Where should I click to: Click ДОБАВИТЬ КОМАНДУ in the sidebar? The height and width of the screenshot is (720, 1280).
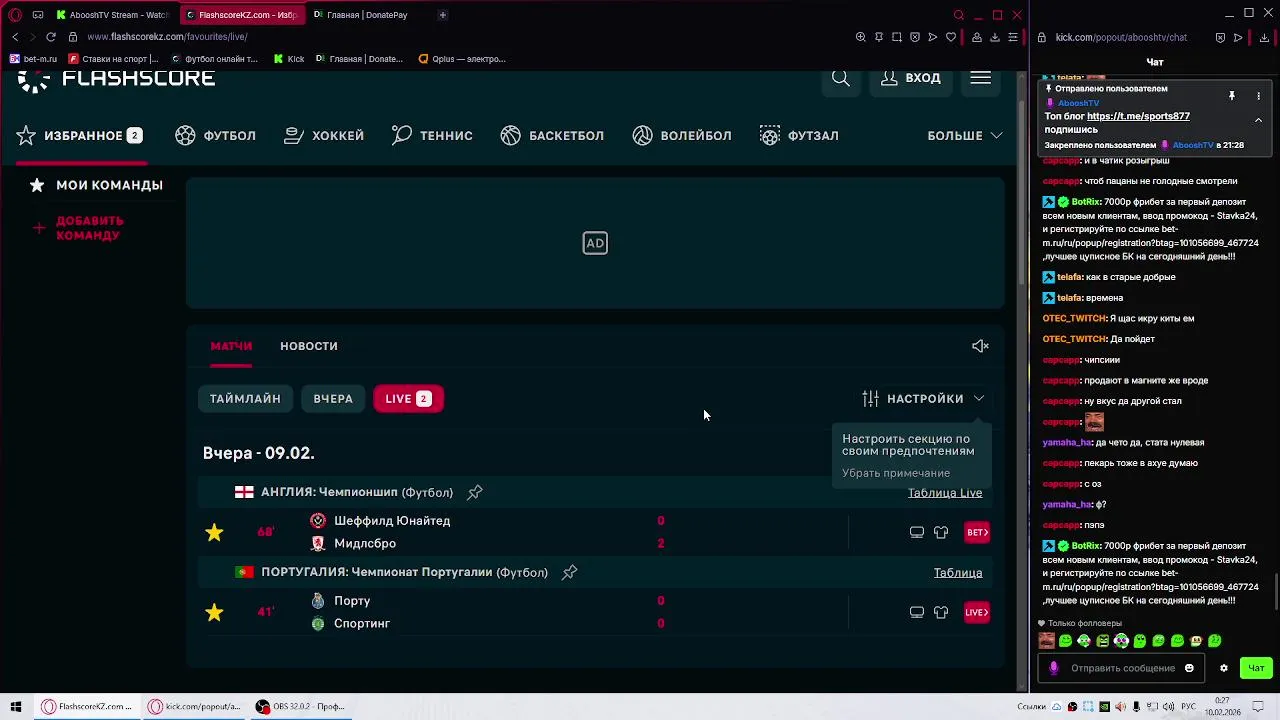coord(78,228)
